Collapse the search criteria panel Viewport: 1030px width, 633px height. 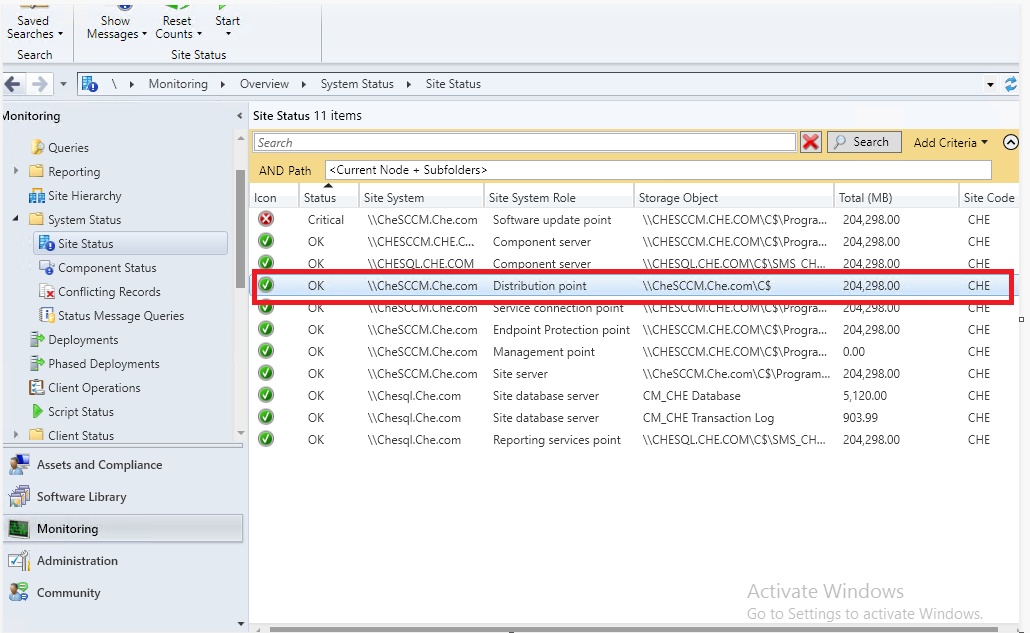click(1010, 142)
